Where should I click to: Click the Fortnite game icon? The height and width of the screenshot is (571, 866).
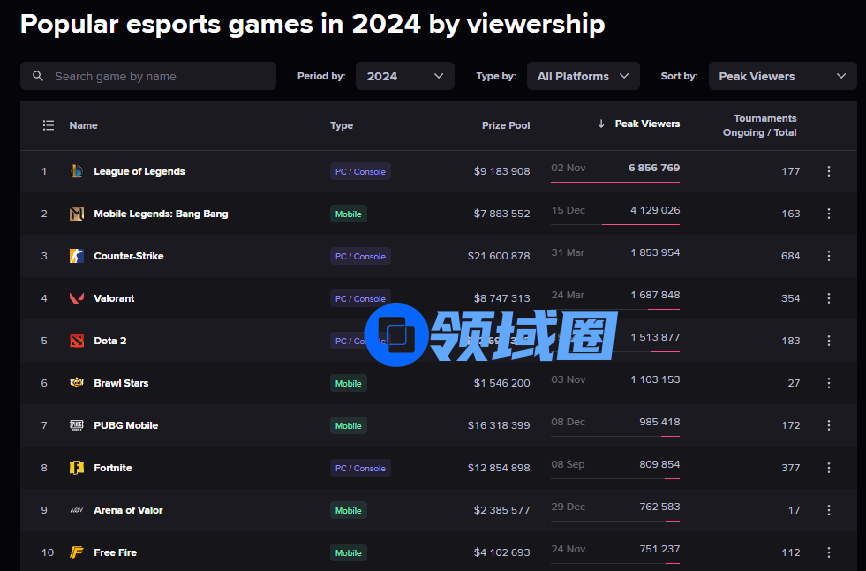pyautogui.click(x=77, y=468)
